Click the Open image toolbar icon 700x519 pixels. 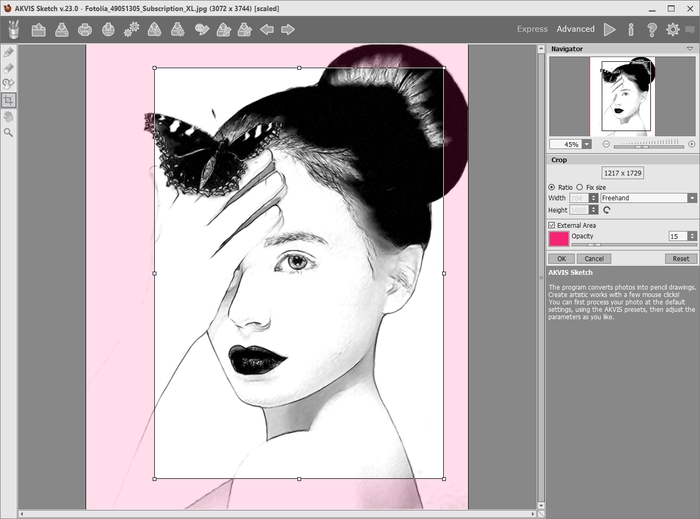click(38, 30)
